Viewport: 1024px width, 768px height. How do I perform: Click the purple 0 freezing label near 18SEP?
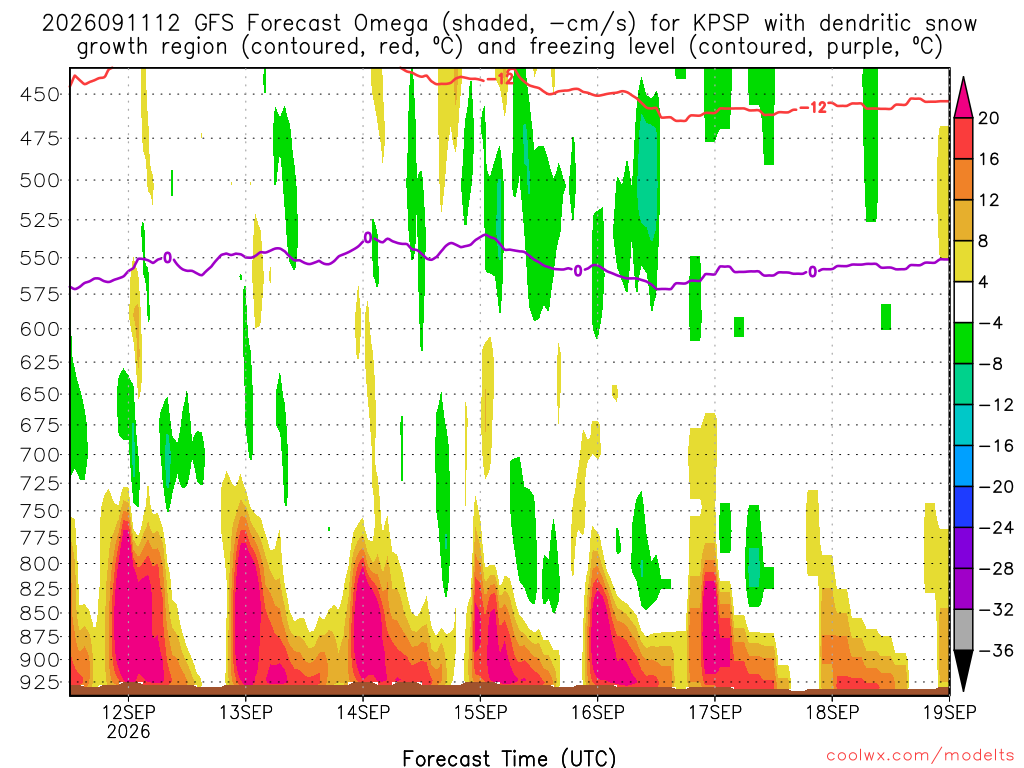(812, 272)
